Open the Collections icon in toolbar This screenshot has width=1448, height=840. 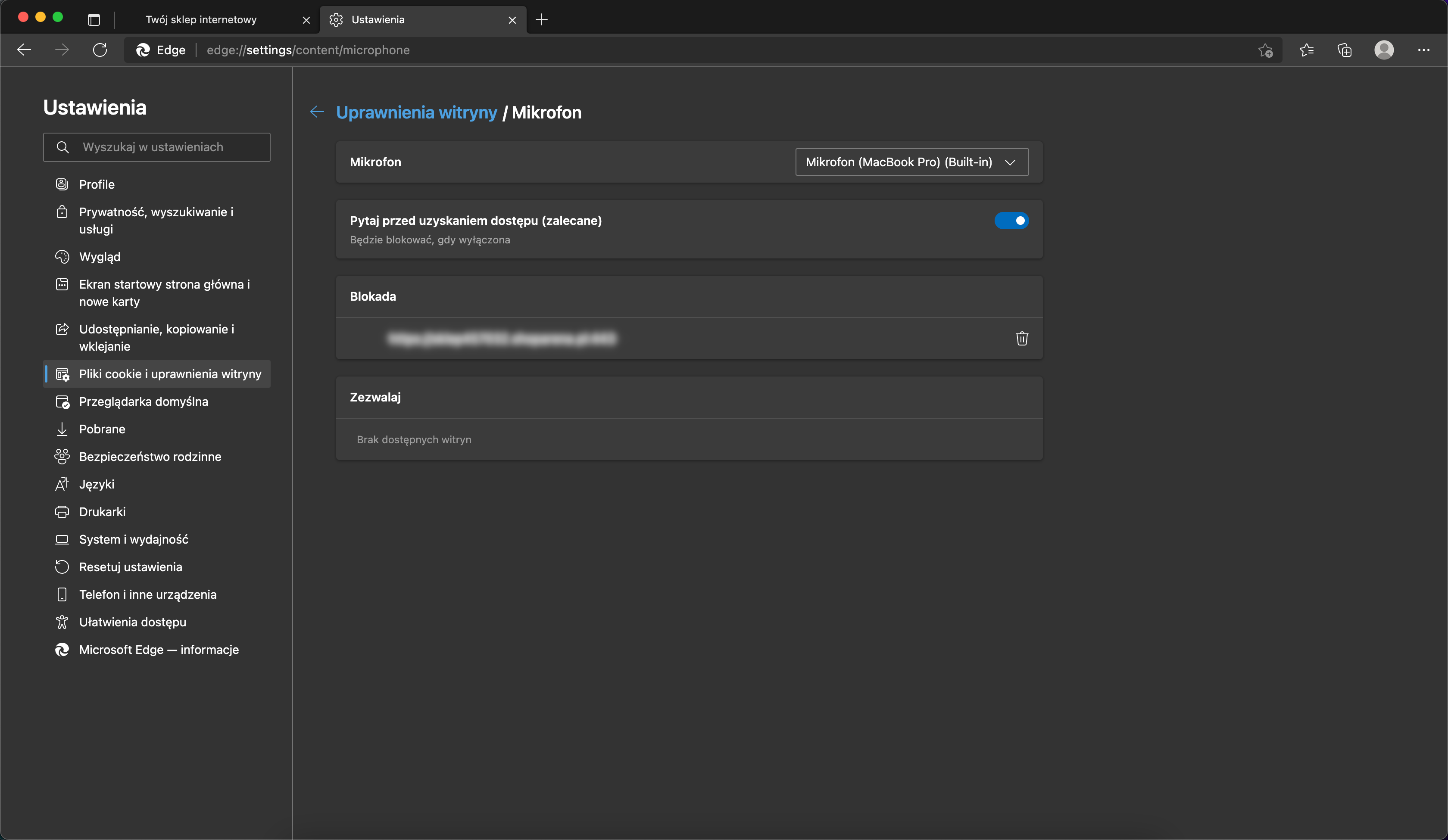pos(1344,50)
